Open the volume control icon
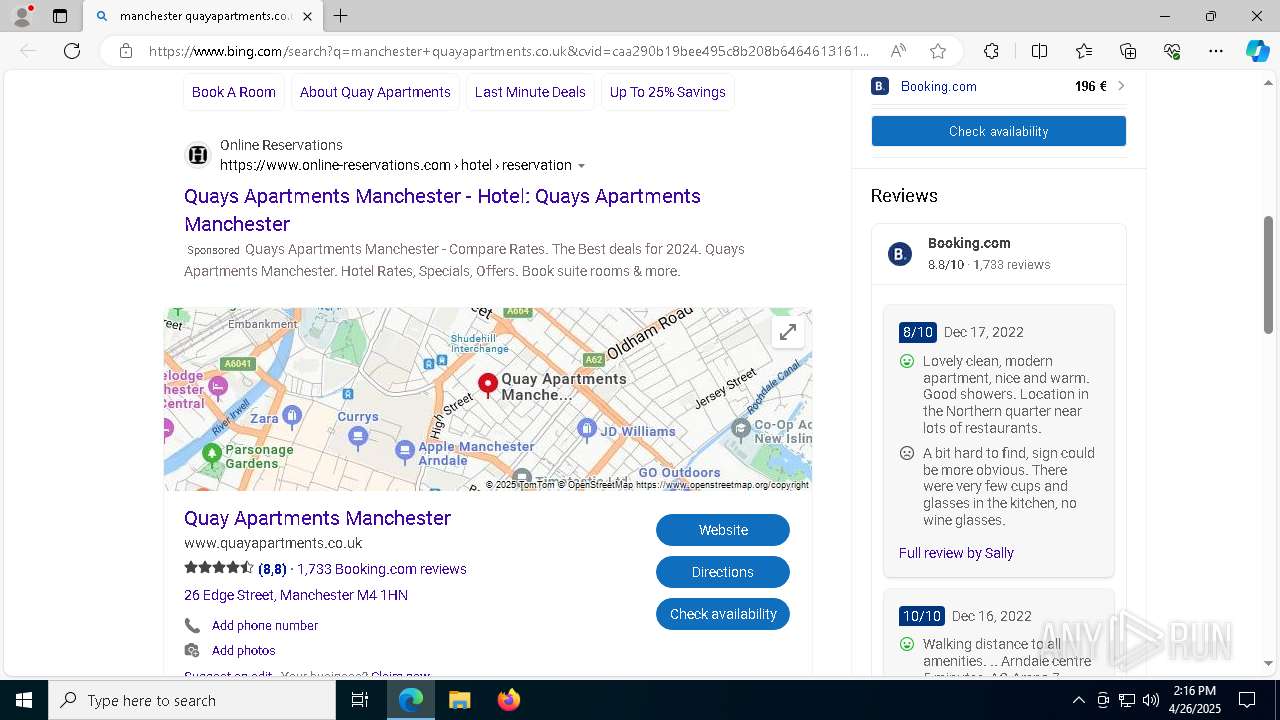The height and width of the screenshot is (720, 1280). (x=1151, y=700)
